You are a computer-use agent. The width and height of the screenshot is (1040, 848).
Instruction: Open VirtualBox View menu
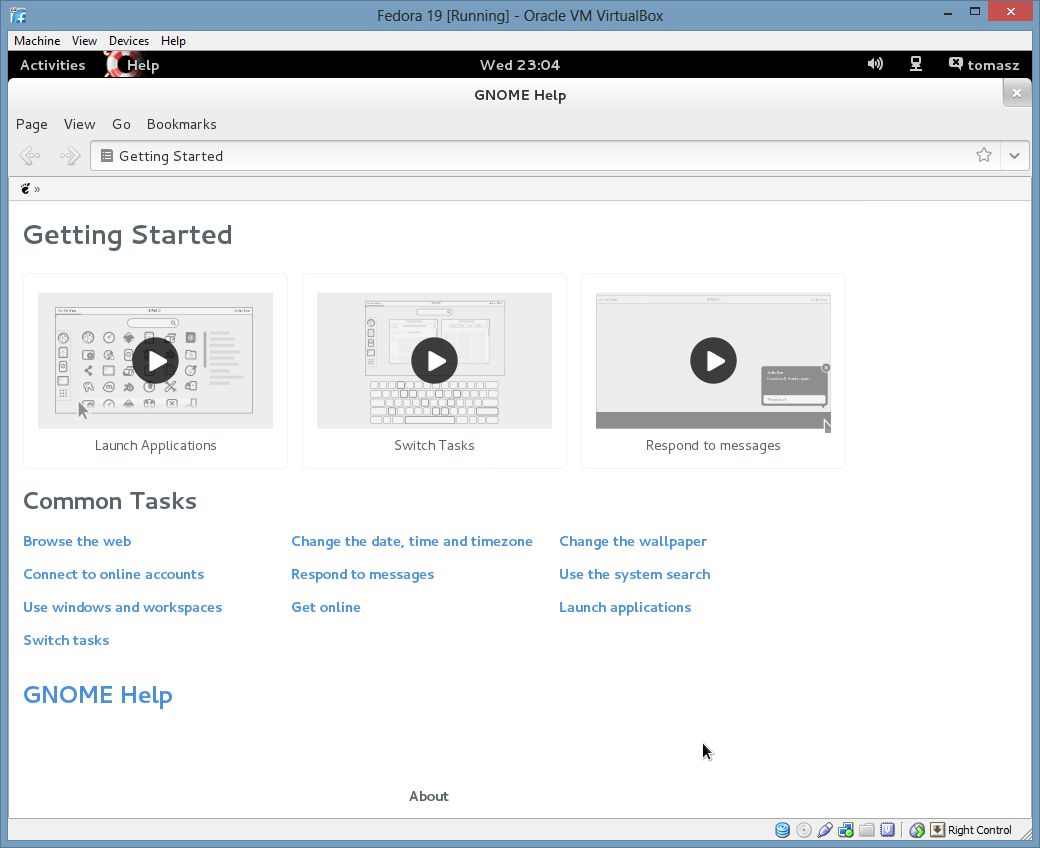pos(84,40)
